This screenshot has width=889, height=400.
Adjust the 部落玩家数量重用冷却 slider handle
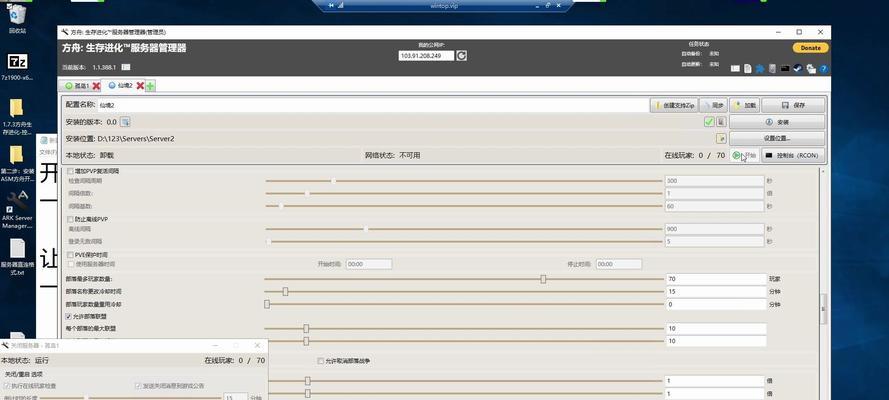coord(266,304)
